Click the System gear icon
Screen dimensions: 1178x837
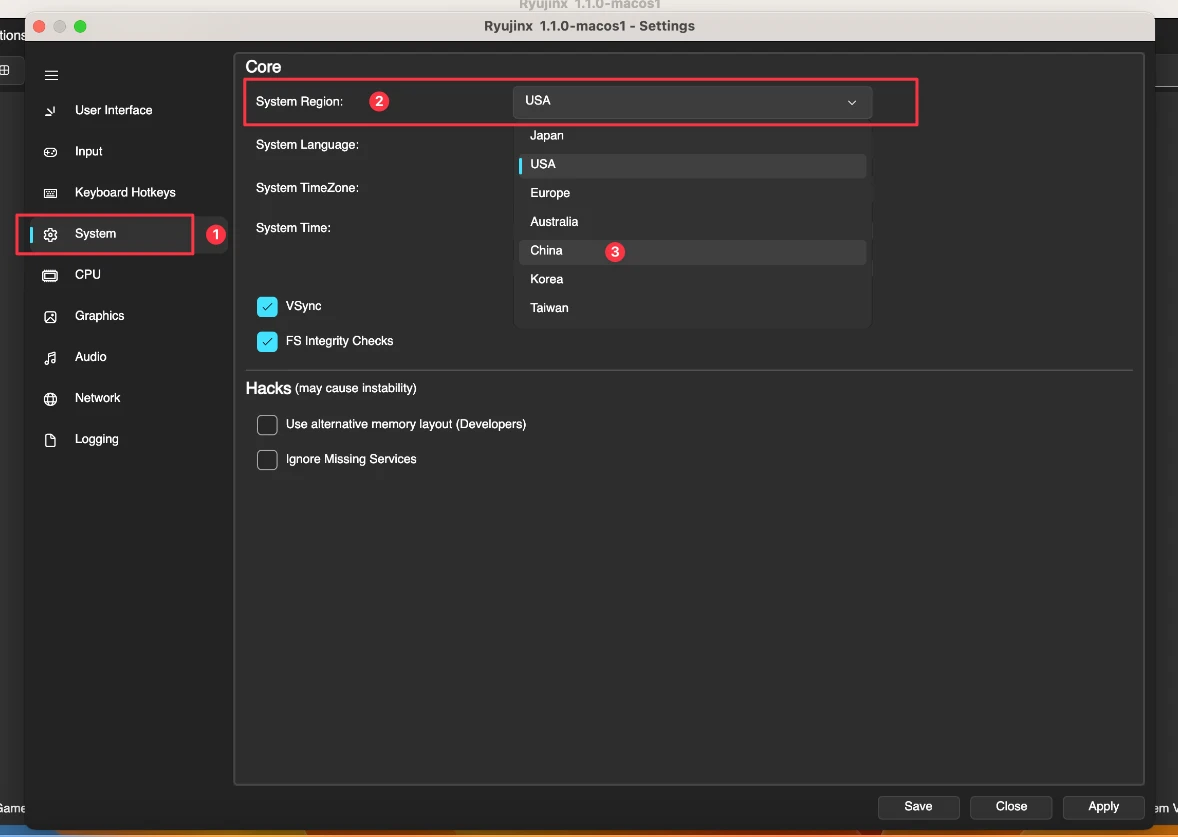point(50,234)
